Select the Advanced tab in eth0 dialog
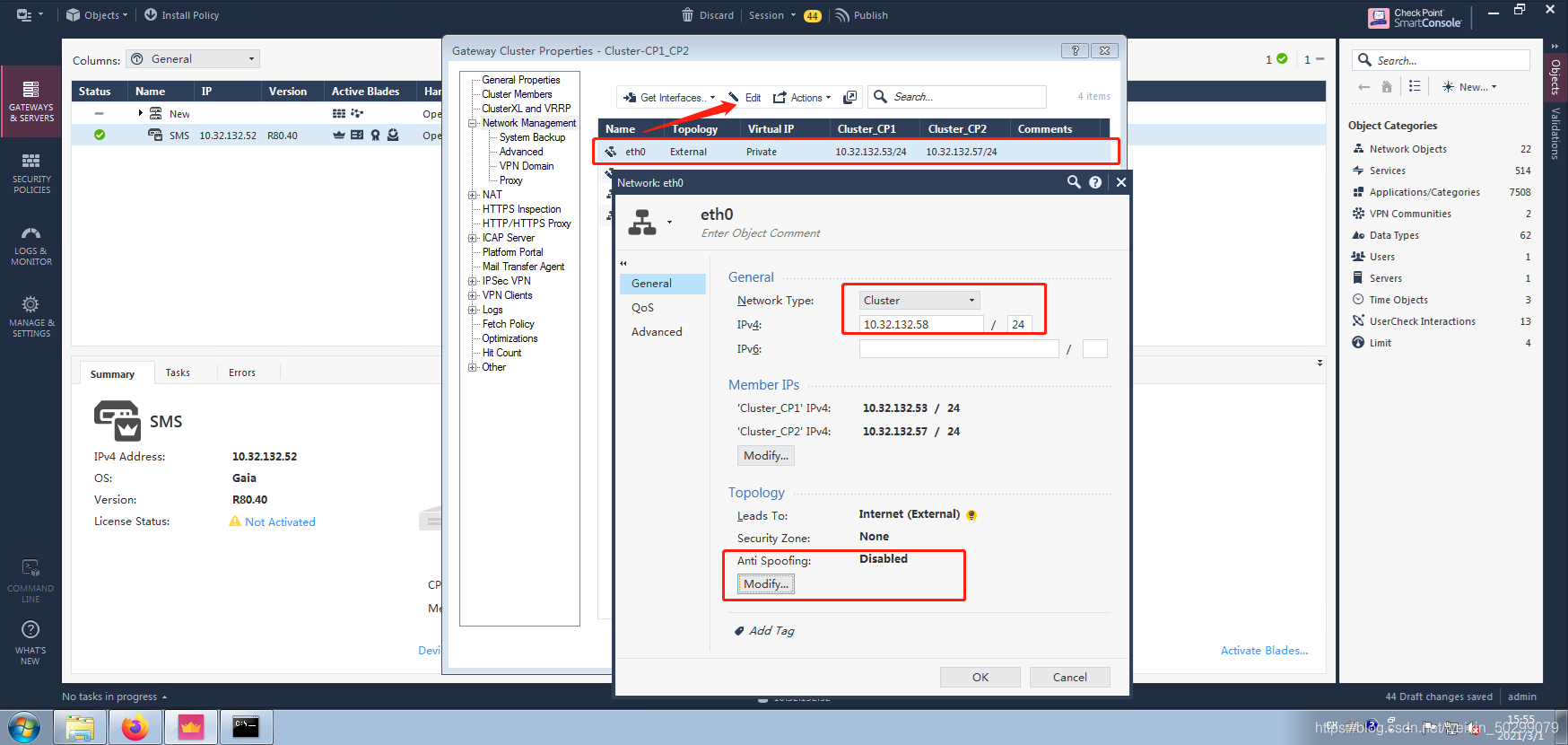1568x745 pixels. click(662, 332)
